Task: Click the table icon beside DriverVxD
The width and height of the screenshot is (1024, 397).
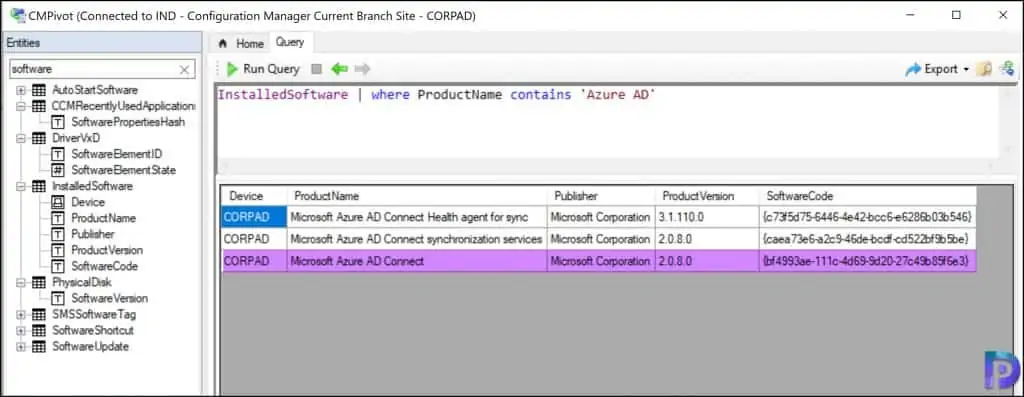Action: coord(39,138)
